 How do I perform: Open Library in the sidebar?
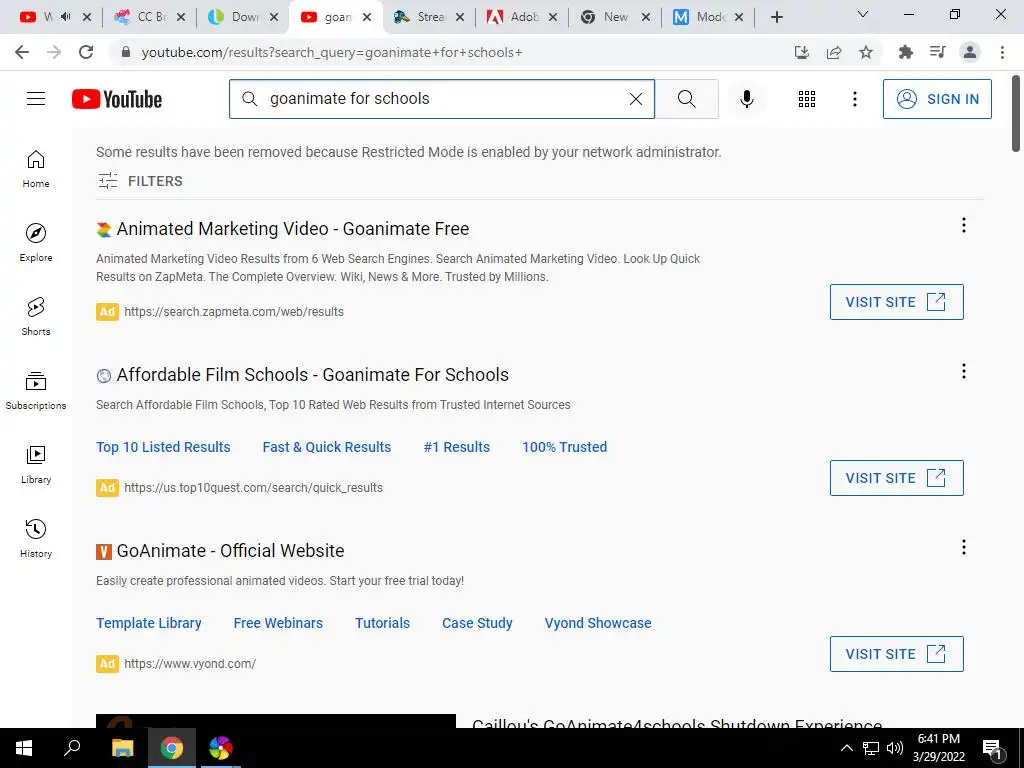36,464
